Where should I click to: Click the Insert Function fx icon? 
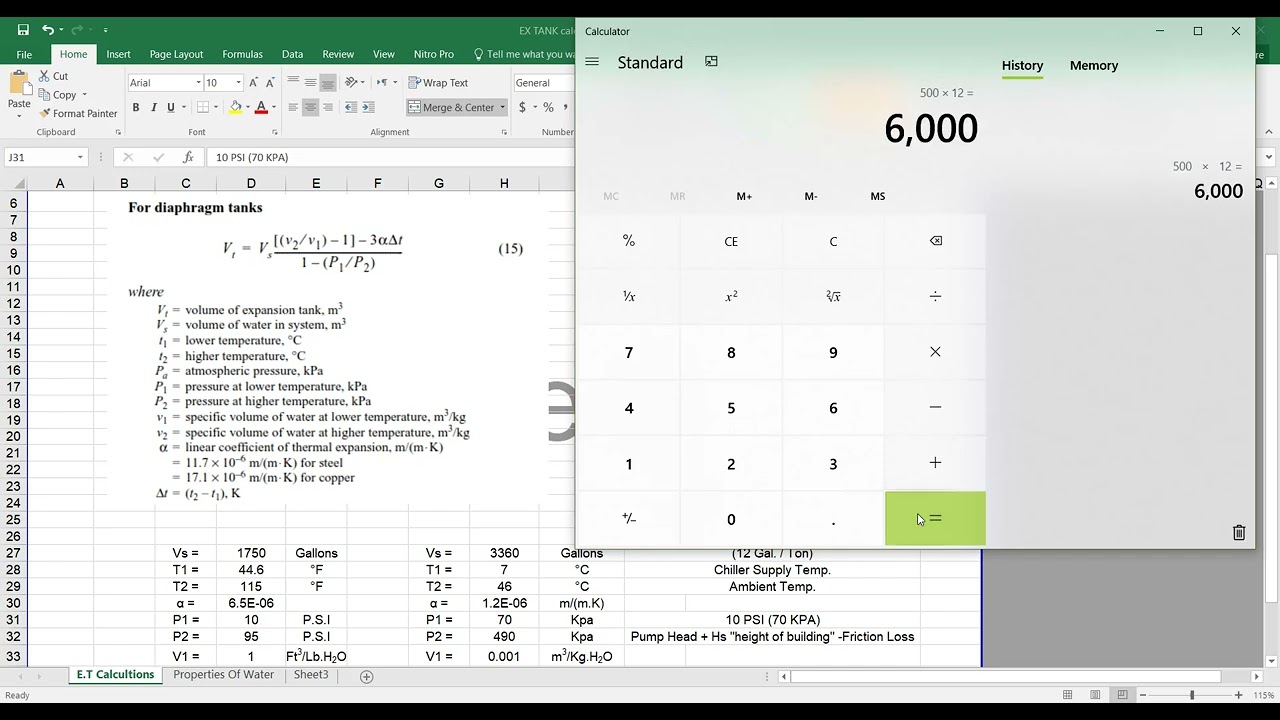pos(188,157)
